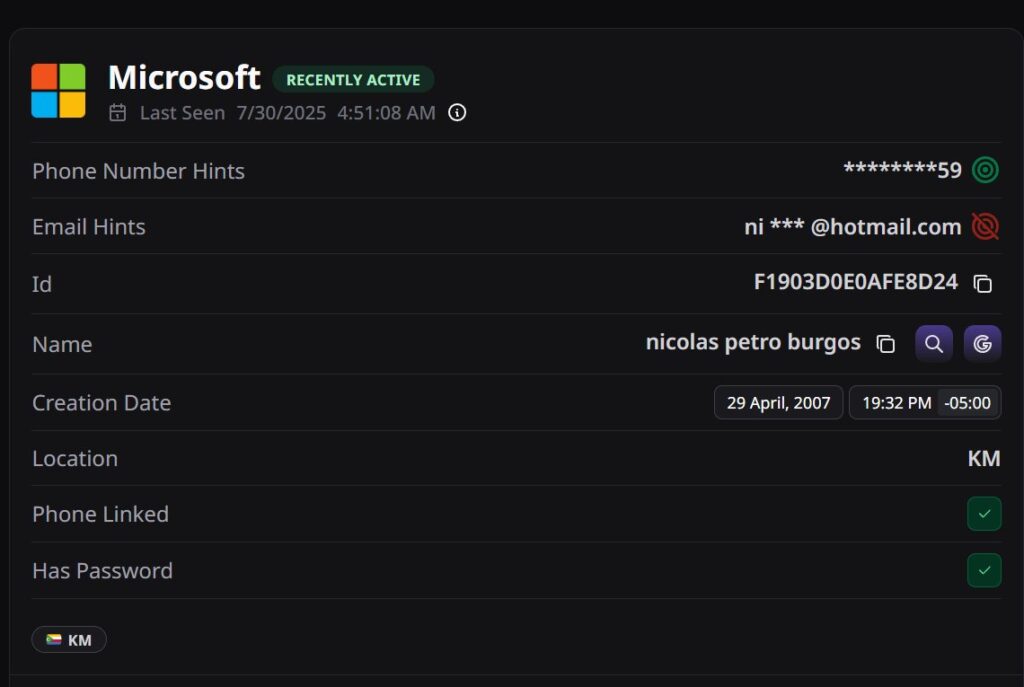Select phone hint ********59
Screen dimensions: 1024x687
pos(903,170)
